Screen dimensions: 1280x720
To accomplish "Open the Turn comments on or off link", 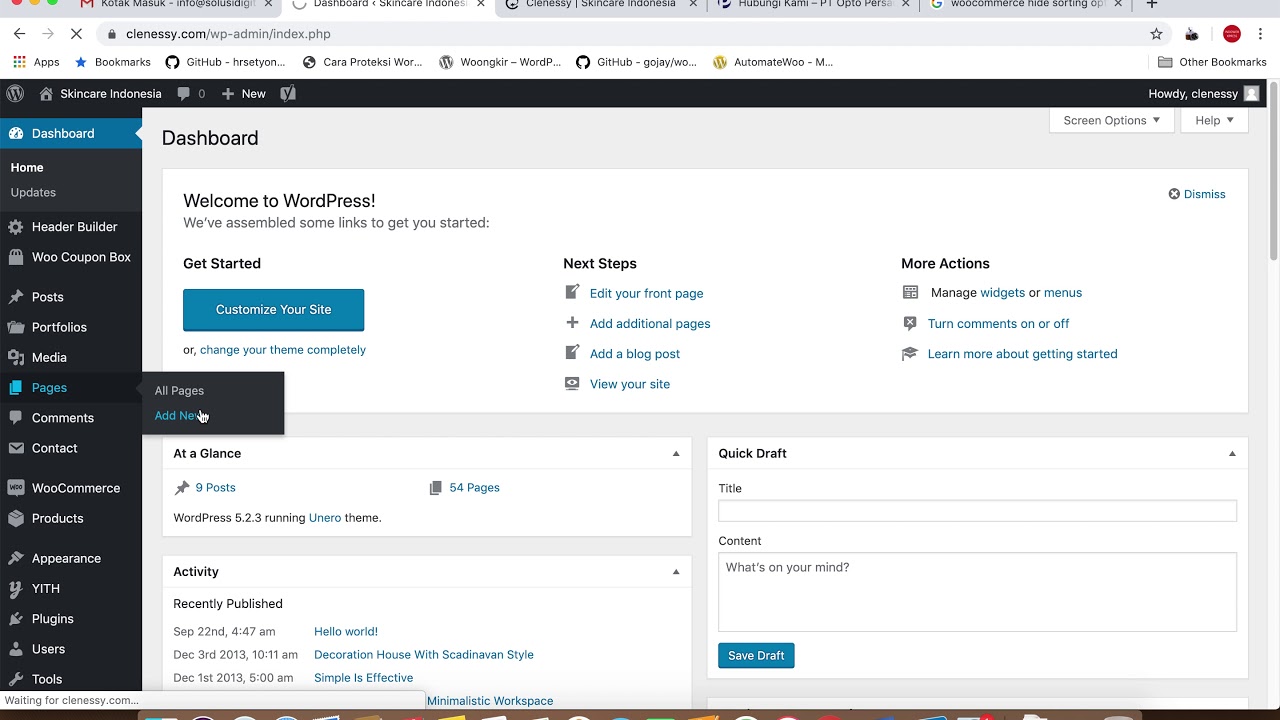I will [998, 324].
